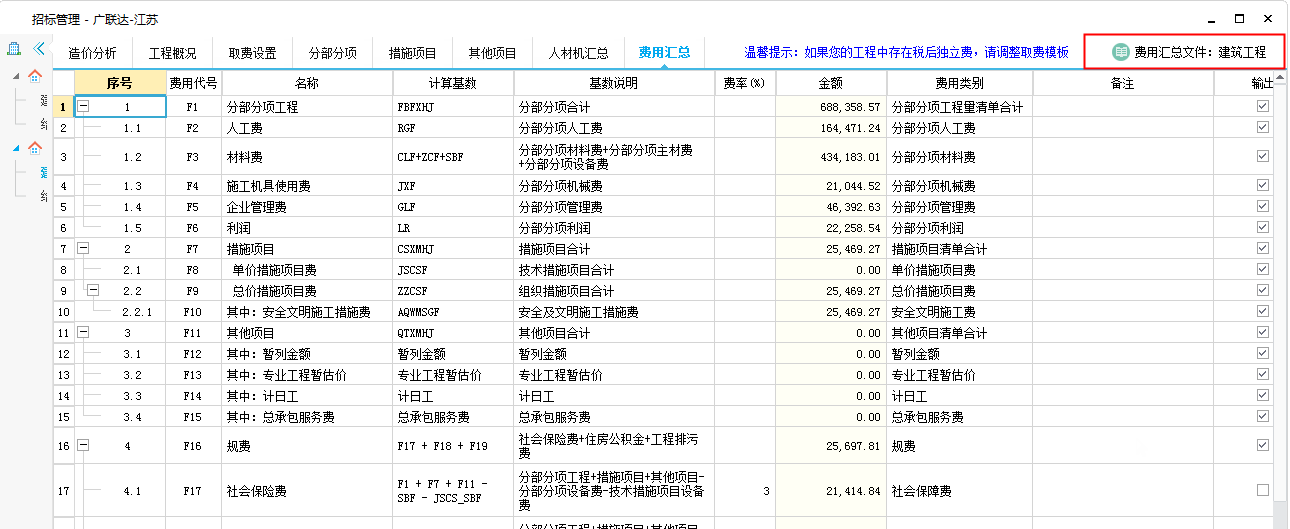Enable output checkbox for 社会保险费 row
This screenshot has width=1290, height=529.
click(x=1263, y=490)
